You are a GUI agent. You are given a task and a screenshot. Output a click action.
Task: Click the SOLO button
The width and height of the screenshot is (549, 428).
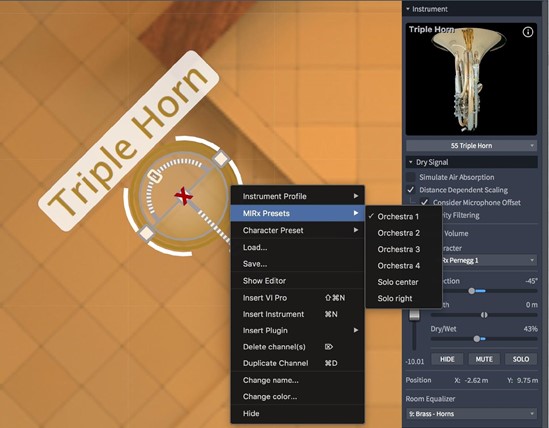coord(521,359)
